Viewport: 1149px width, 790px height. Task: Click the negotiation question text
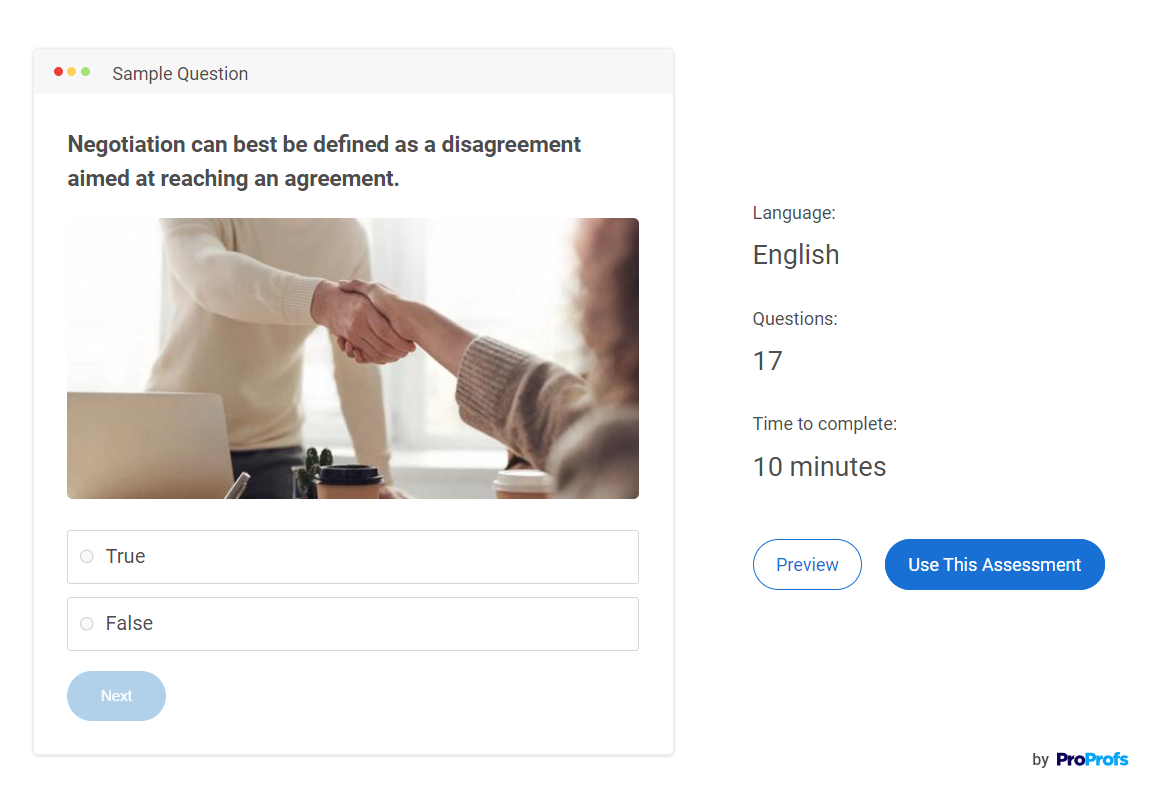click(x=324, y=161)
